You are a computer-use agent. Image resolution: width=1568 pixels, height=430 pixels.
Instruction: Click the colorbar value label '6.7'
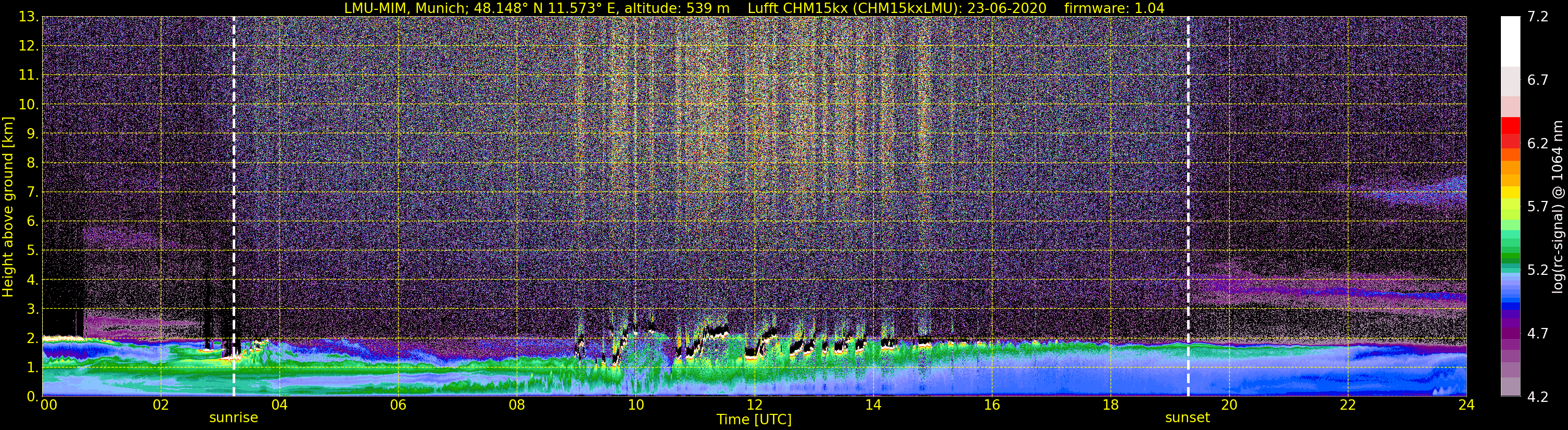[x=1538, y=80]
